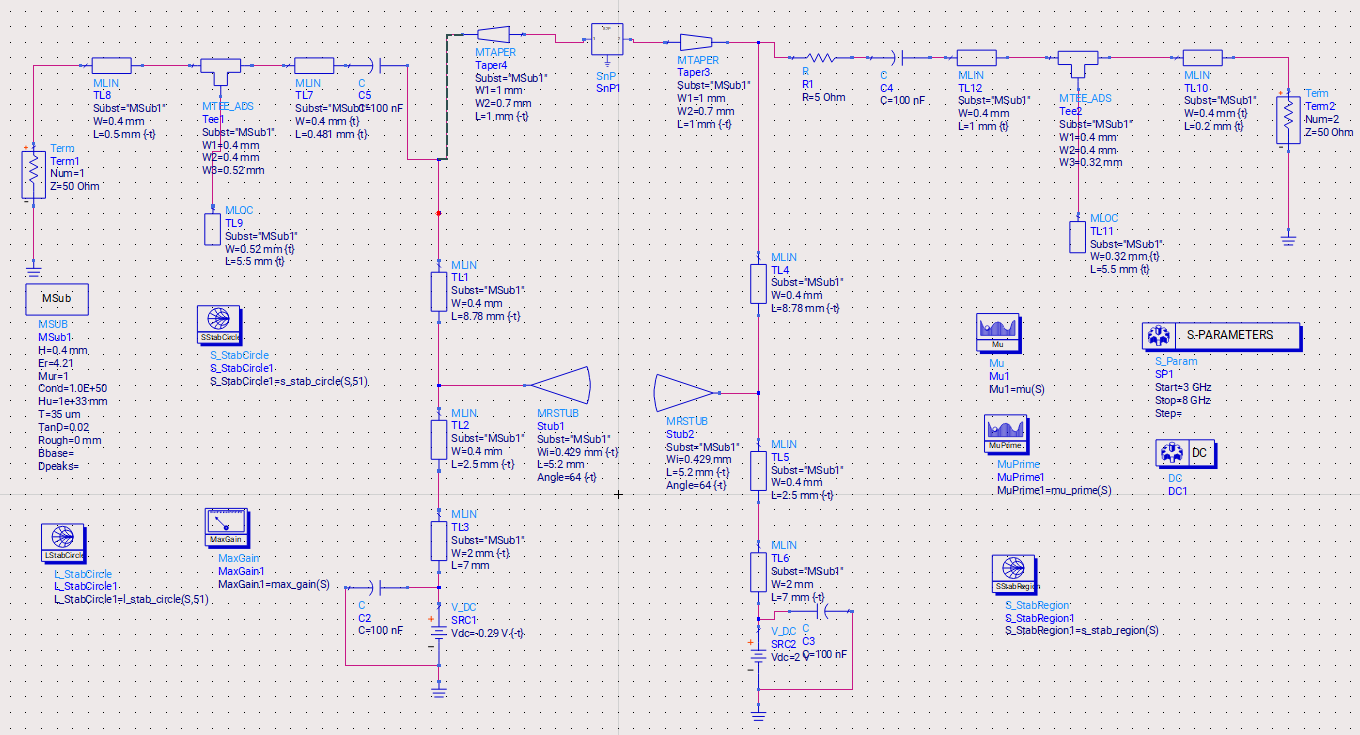Click Tee2 W3=0.32 mm parameter

(1090, 162)
